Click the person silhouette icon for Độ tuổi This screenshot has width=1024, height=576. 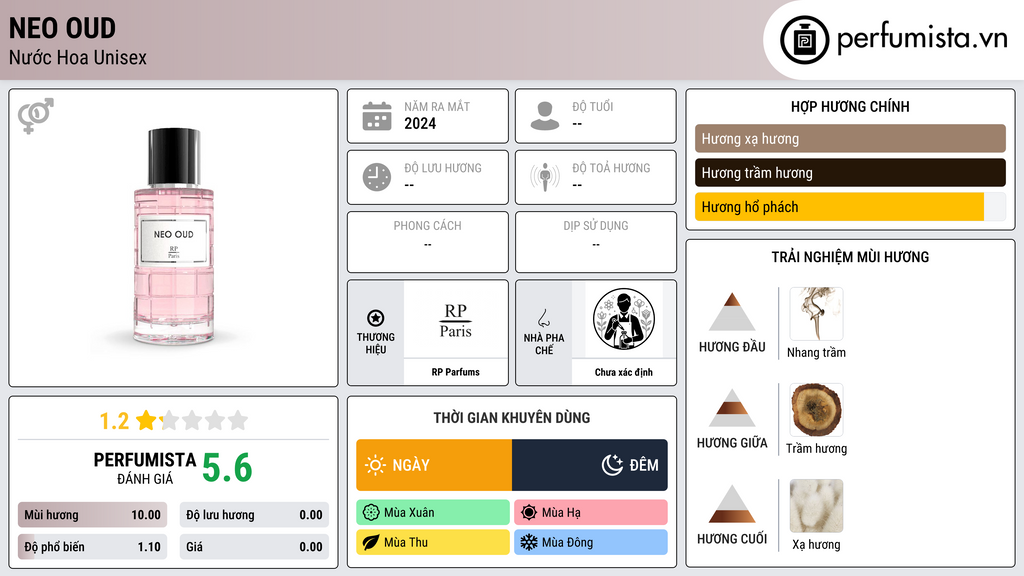pyautogui.click(x=545, y=116)
